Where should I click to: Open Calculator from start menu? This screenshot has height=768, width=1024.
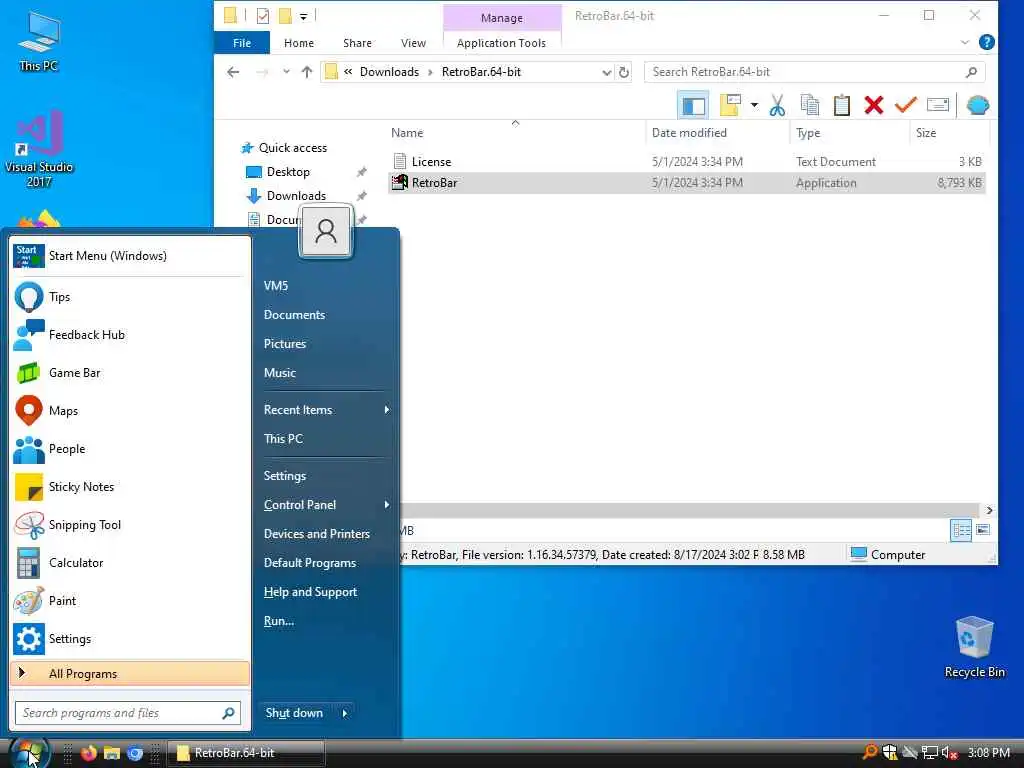point(130,562)
